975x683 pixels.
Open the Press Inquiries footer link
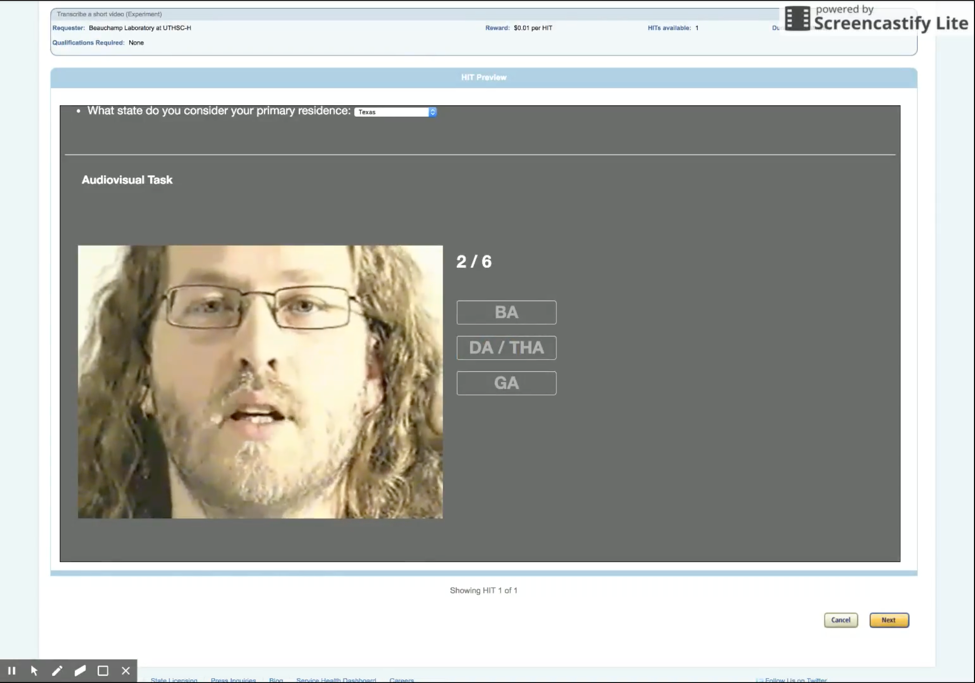233,680
